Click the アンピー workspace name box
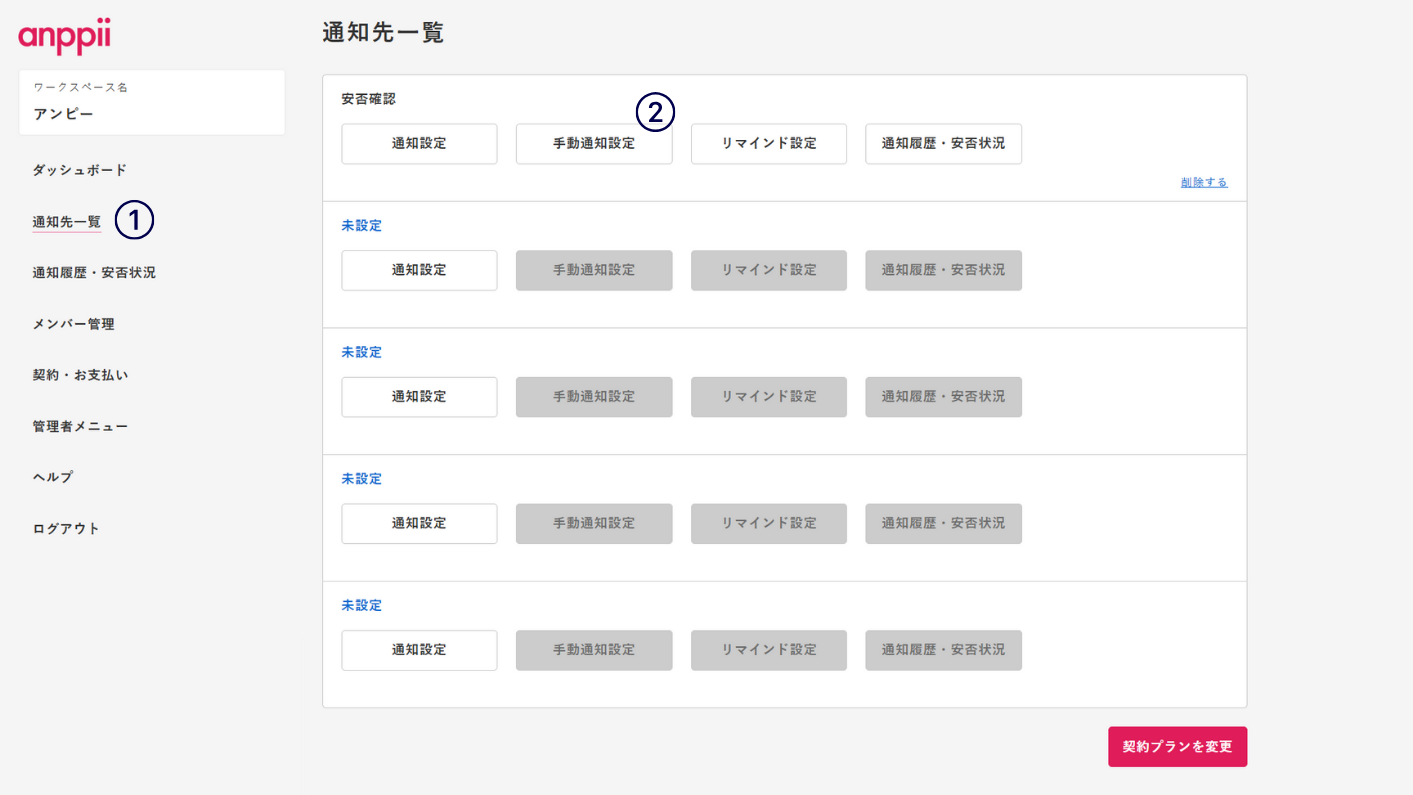Screen dimensions: 1413x795 pyautogui.click(x=151, y=103)
